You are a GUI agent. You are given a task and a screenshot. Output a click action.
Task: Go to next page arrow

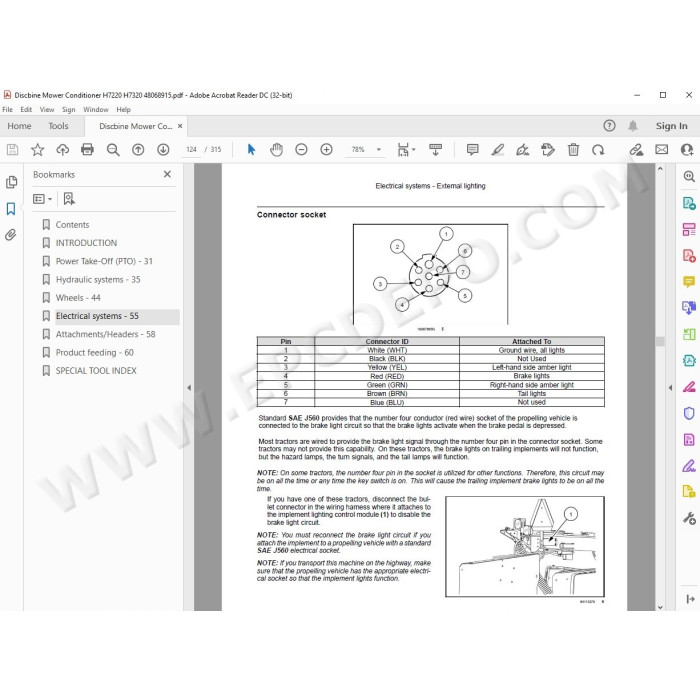(x=163, y=150)
